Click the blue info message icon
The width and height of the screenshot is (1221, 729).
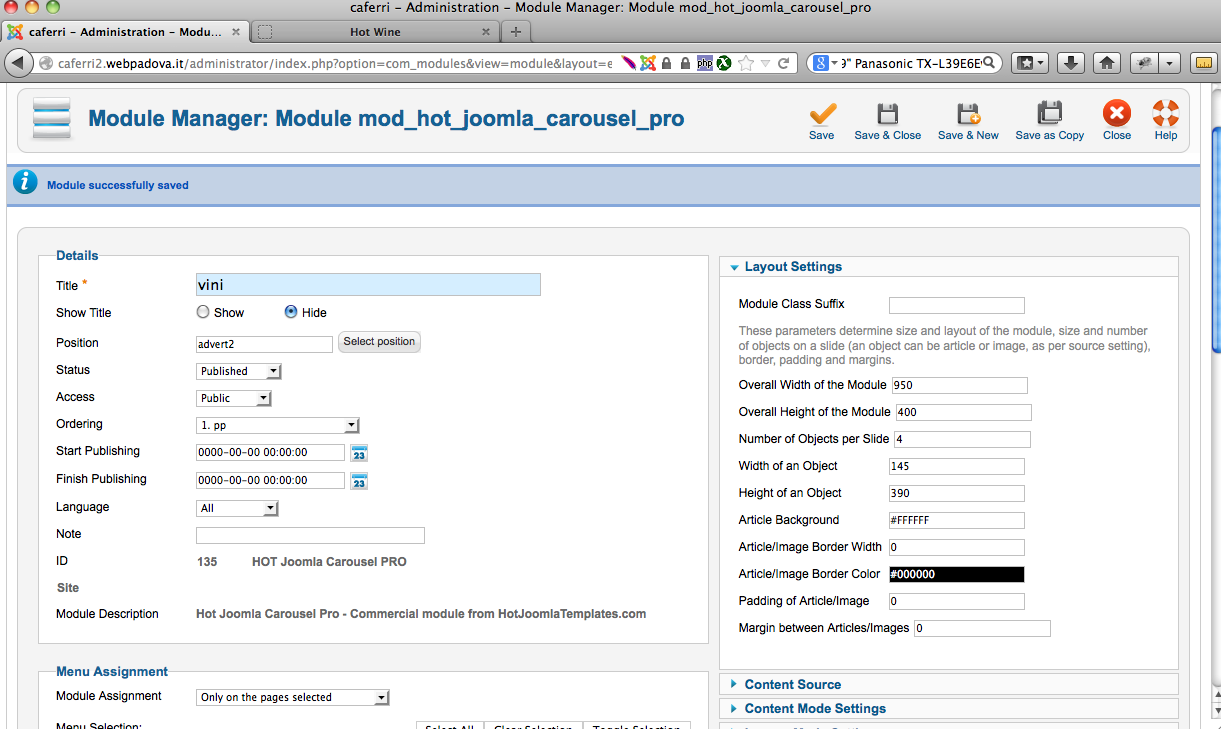(26, 183)
